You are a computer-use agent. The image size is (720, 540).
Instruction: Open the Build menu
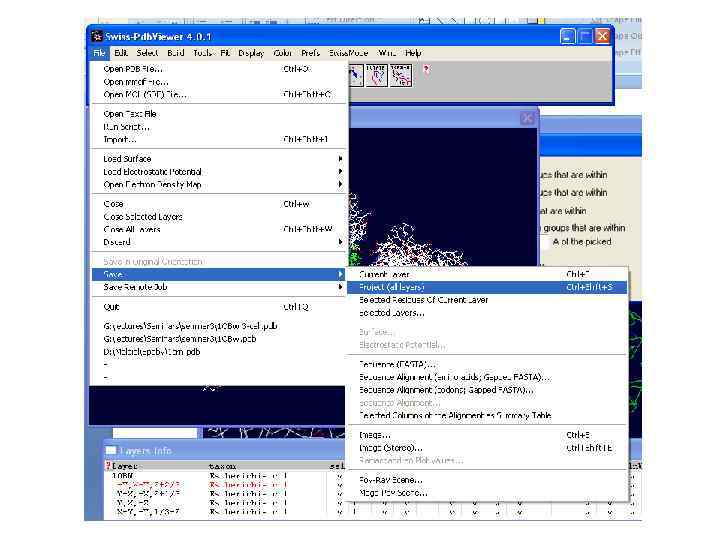[x=175, y=53]
